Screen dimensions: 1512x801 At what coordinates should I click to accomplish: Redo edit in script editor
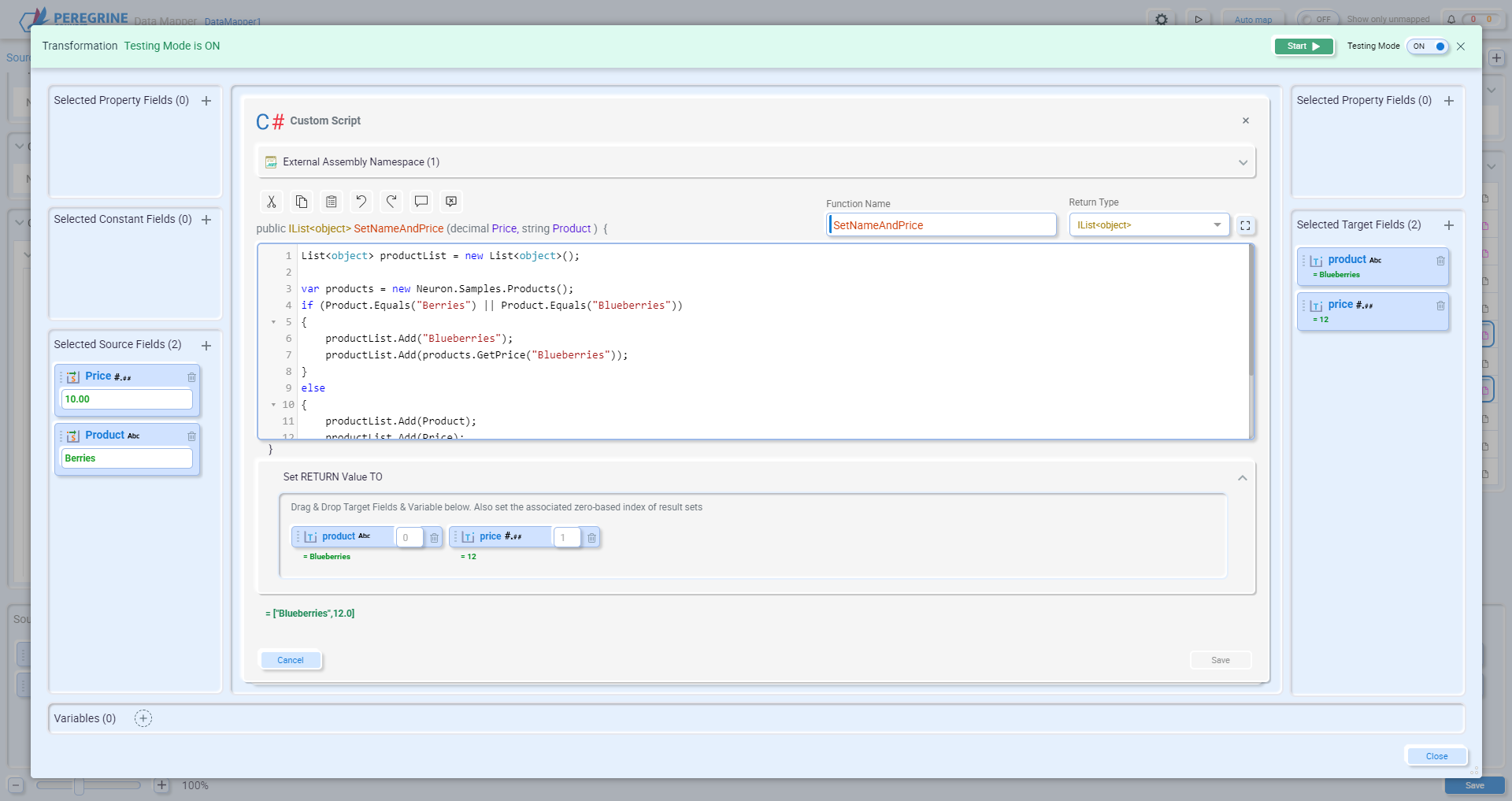pyautogui.click(x=391, y=202)
